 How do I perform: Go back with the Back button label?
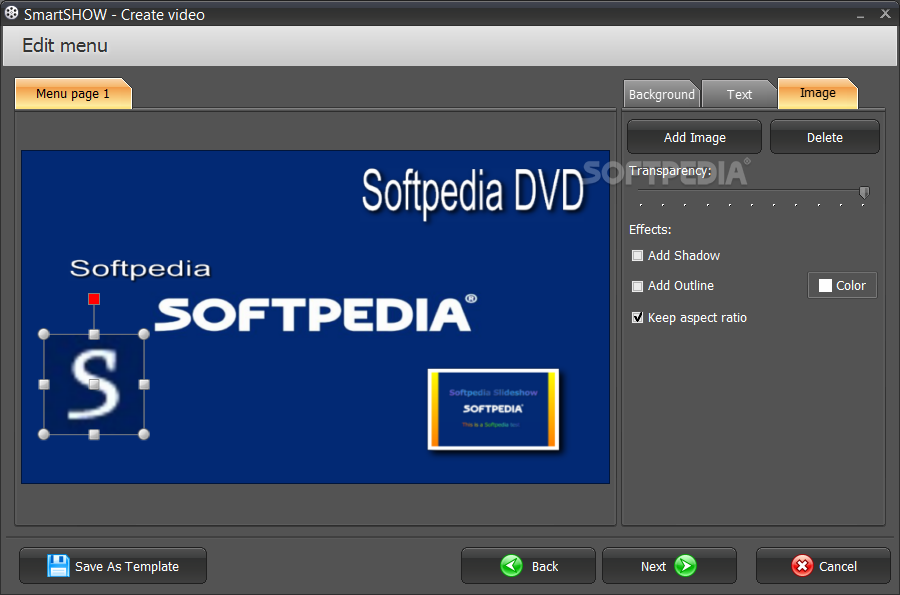coord(545,566)
